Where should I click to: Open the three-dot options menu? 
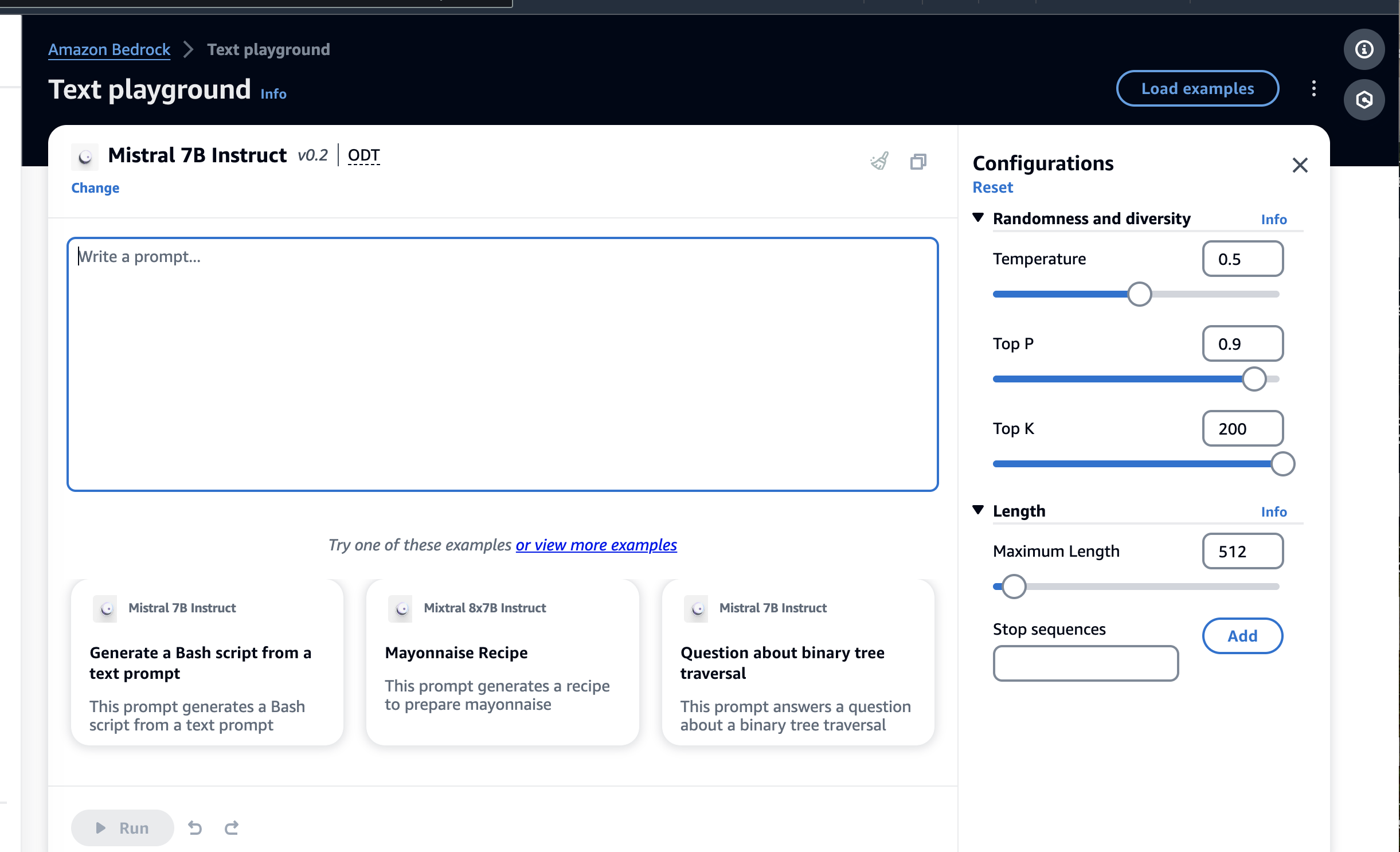click(x=1313, y=88)
